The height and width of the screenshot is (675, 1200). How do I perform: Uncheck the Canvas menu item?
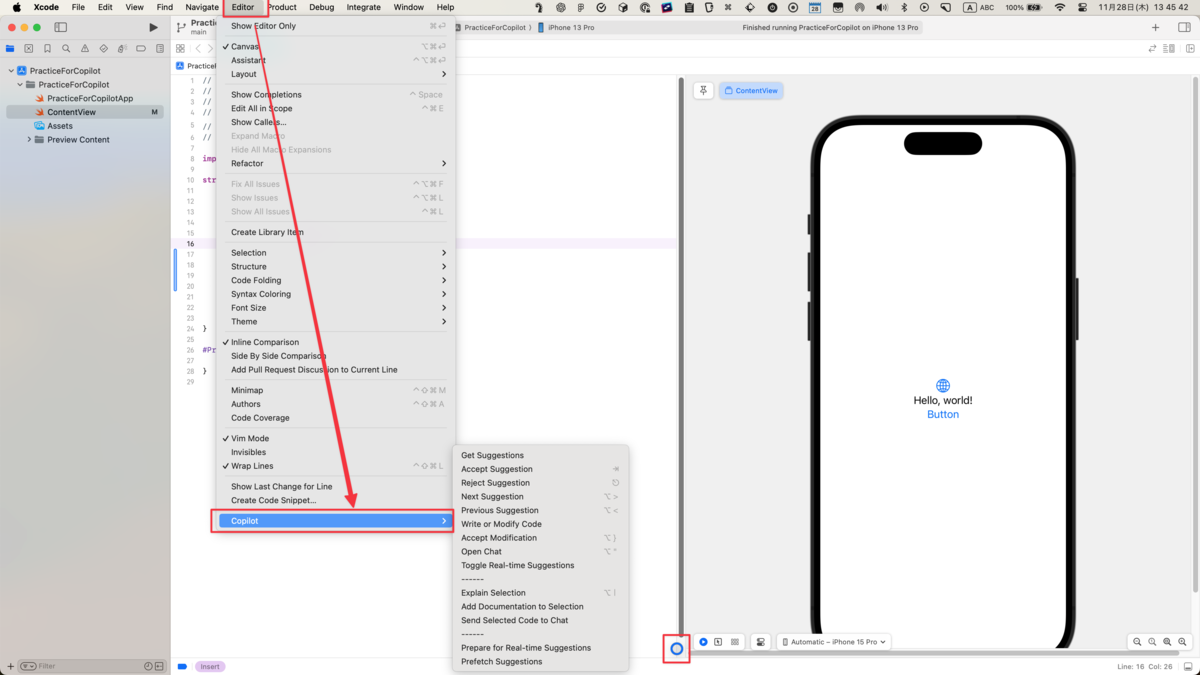coord(333,46)
